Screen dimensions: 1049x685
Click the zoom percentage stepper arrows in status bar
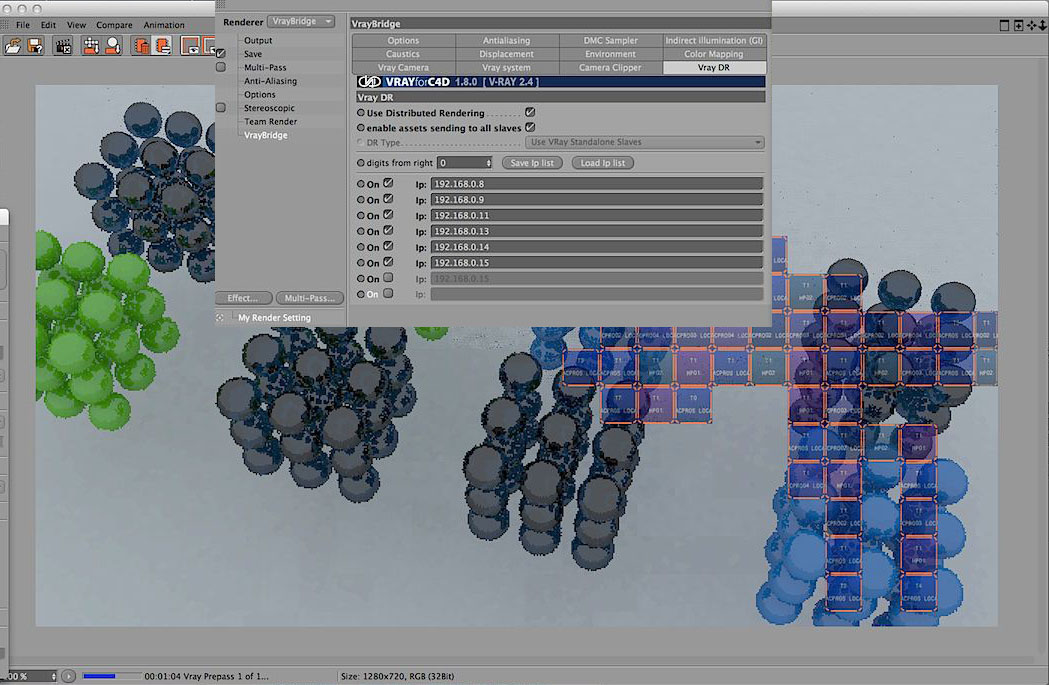tap(54, 676)
